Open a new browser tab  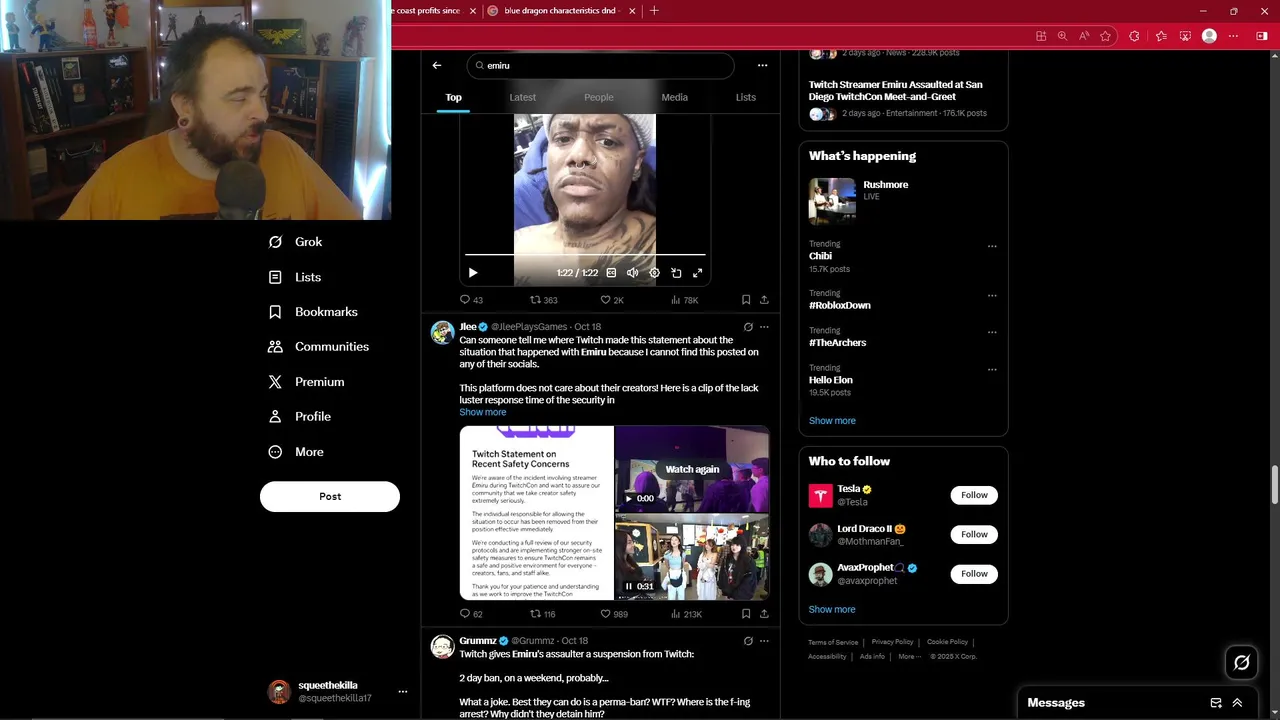(654, 11)
